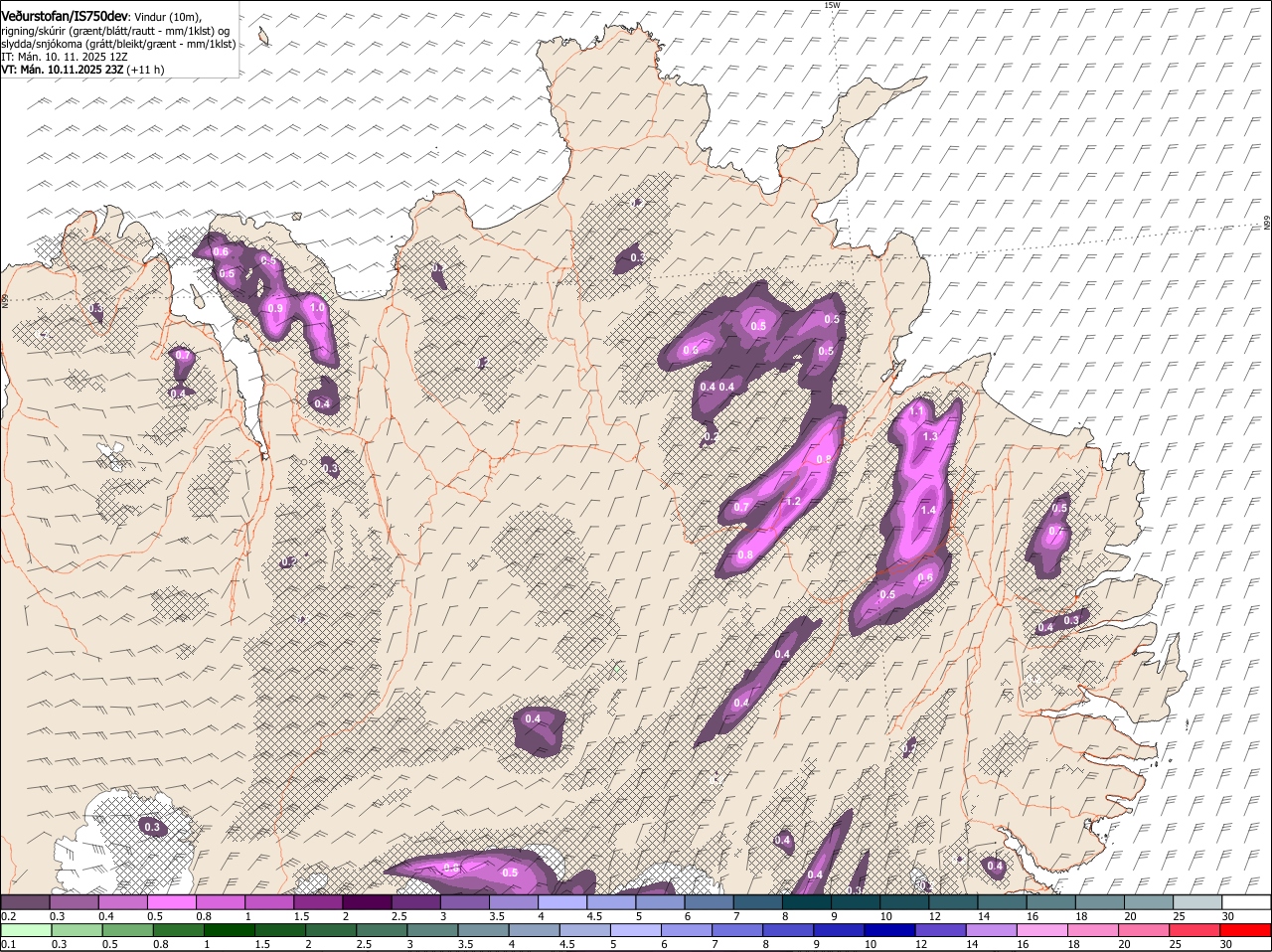Click the 1.1 snowfall value on the map
Screen dimensions: 1272x952
click(x=917, y=410)
